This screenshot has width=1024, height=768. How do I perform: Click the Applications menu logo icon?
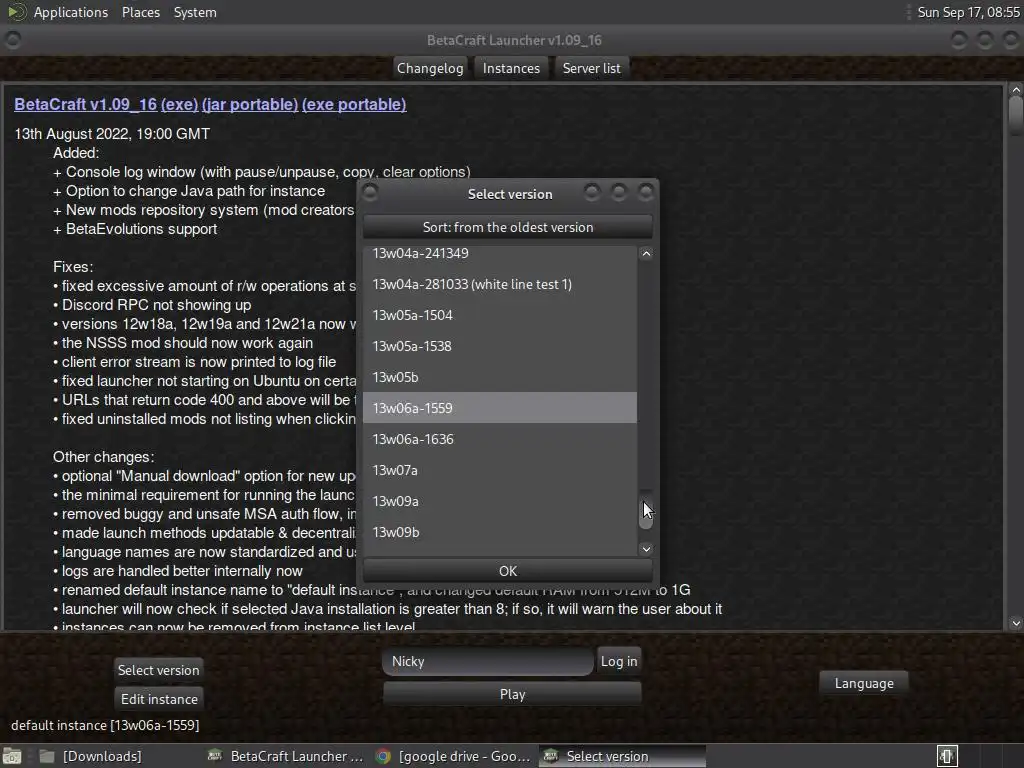(x=16, y=12)
